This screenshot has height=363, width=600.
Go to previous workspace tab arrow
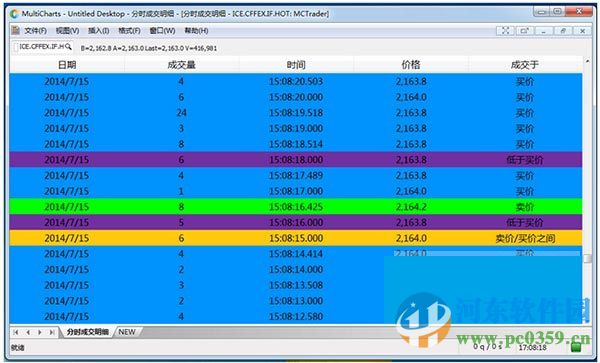coord(28,332)
